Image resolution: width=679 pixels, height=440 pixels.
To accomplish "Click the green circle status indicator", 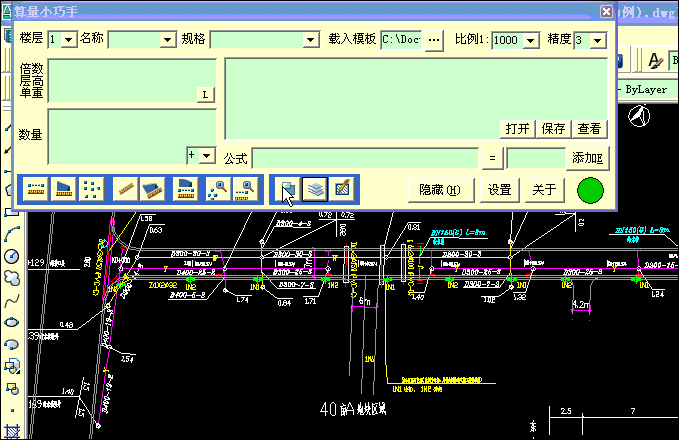I will (x=591, y=190).
